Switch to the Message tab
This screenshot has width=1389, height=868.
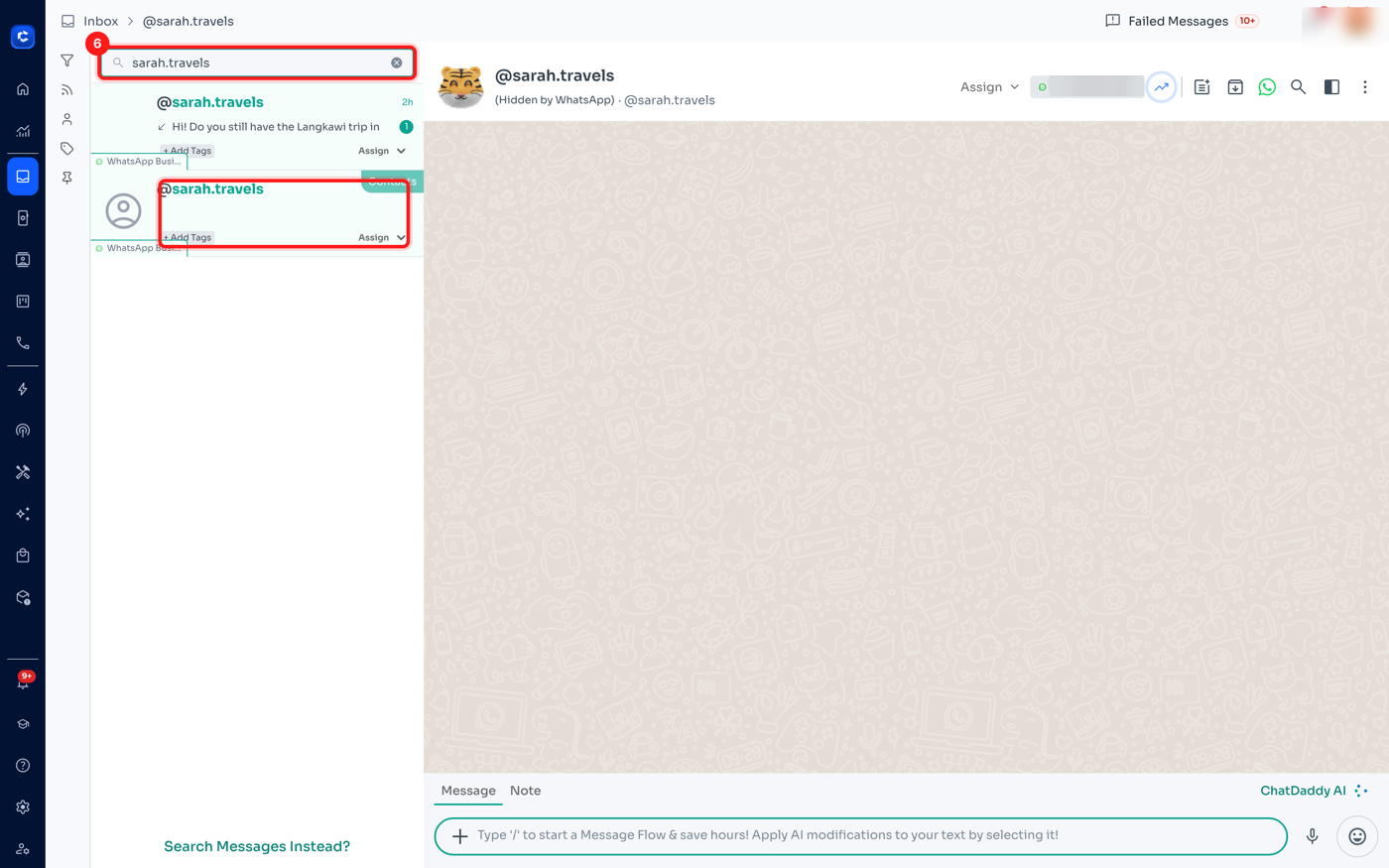click(468, 791)
